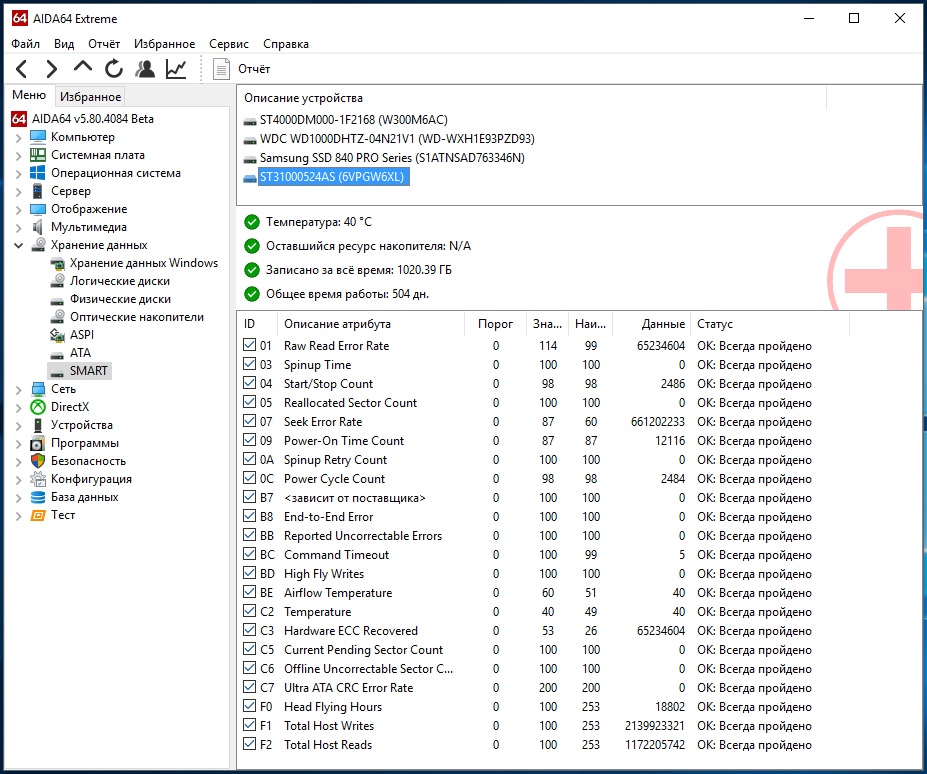Click the Оптические накопители disc icon
Screen dimensions: 927x774
coord(57,317)
